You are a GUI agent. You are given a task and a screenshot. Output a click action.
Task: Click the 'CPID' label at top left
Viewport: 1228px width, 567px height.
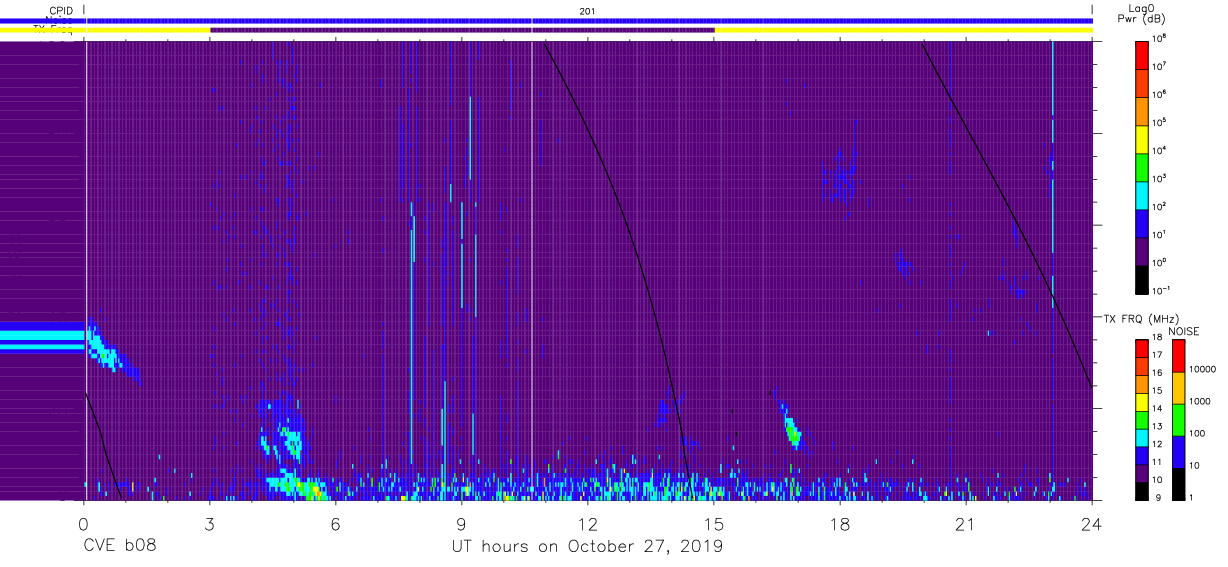click(x=61, y=10)
